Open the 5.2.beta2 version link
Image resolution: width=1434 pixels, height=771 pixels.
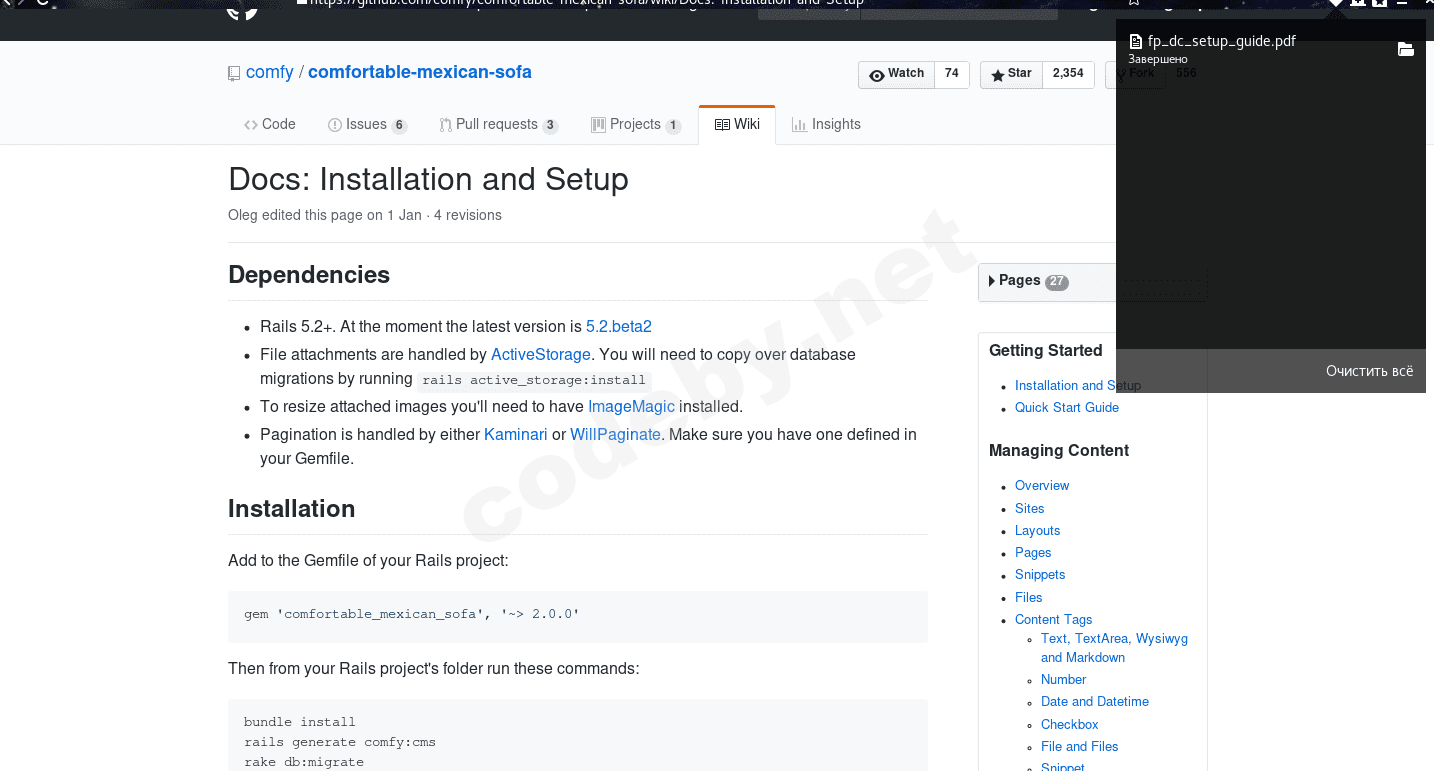point(618,327)
